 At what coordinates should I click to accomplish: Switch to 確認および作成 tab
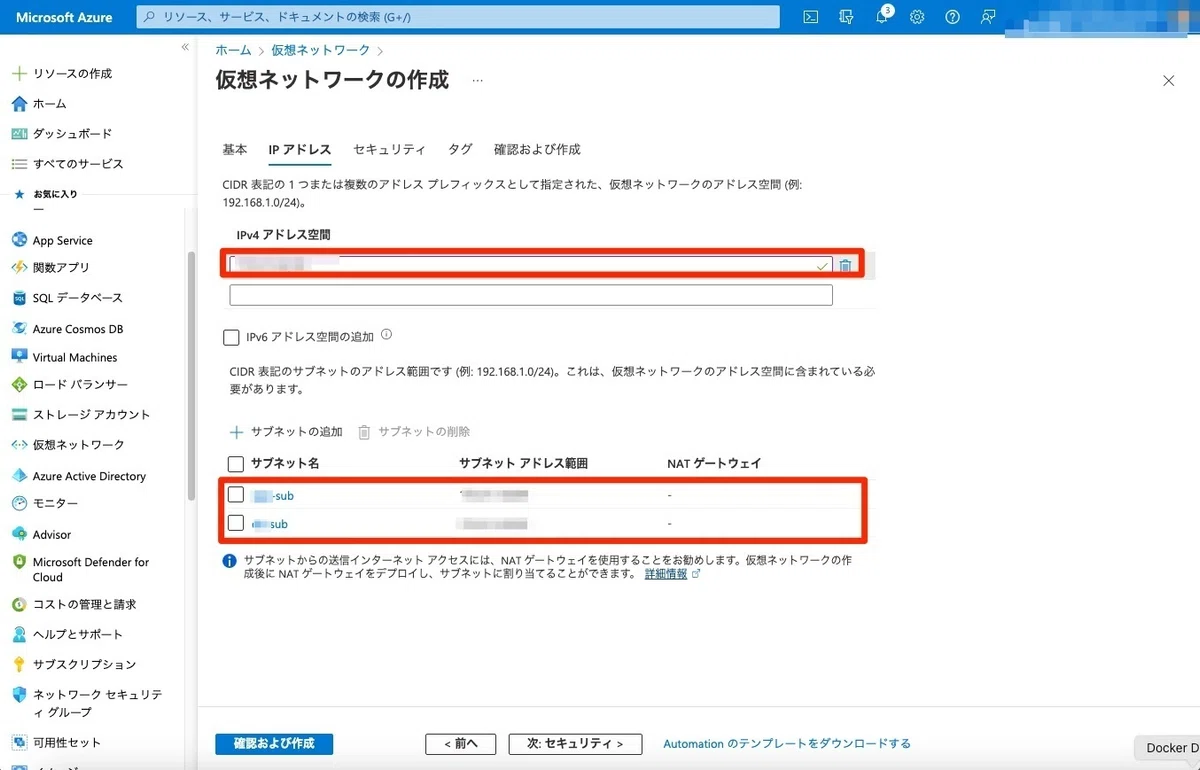coord(537,149)
